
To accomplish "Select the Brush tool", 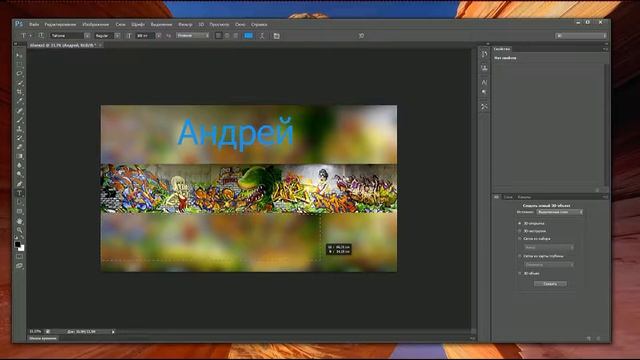I will pos(19,120).
